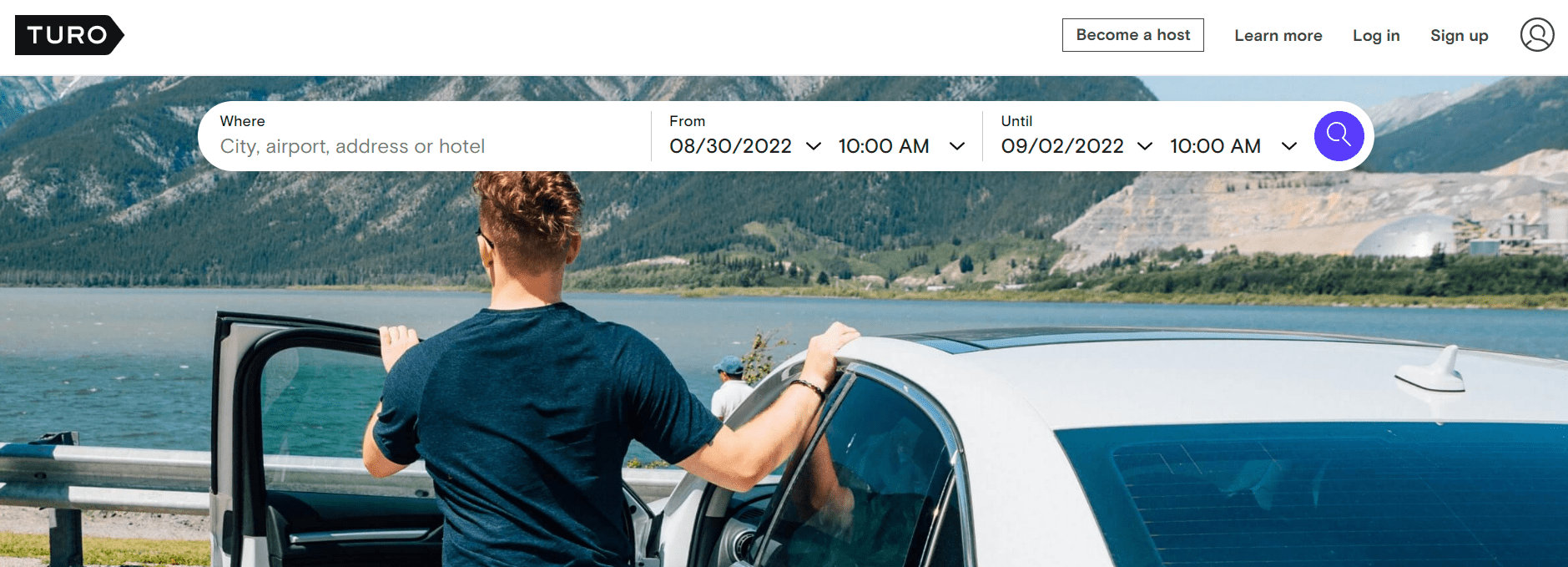Click the Log in link

(1376, 36)
